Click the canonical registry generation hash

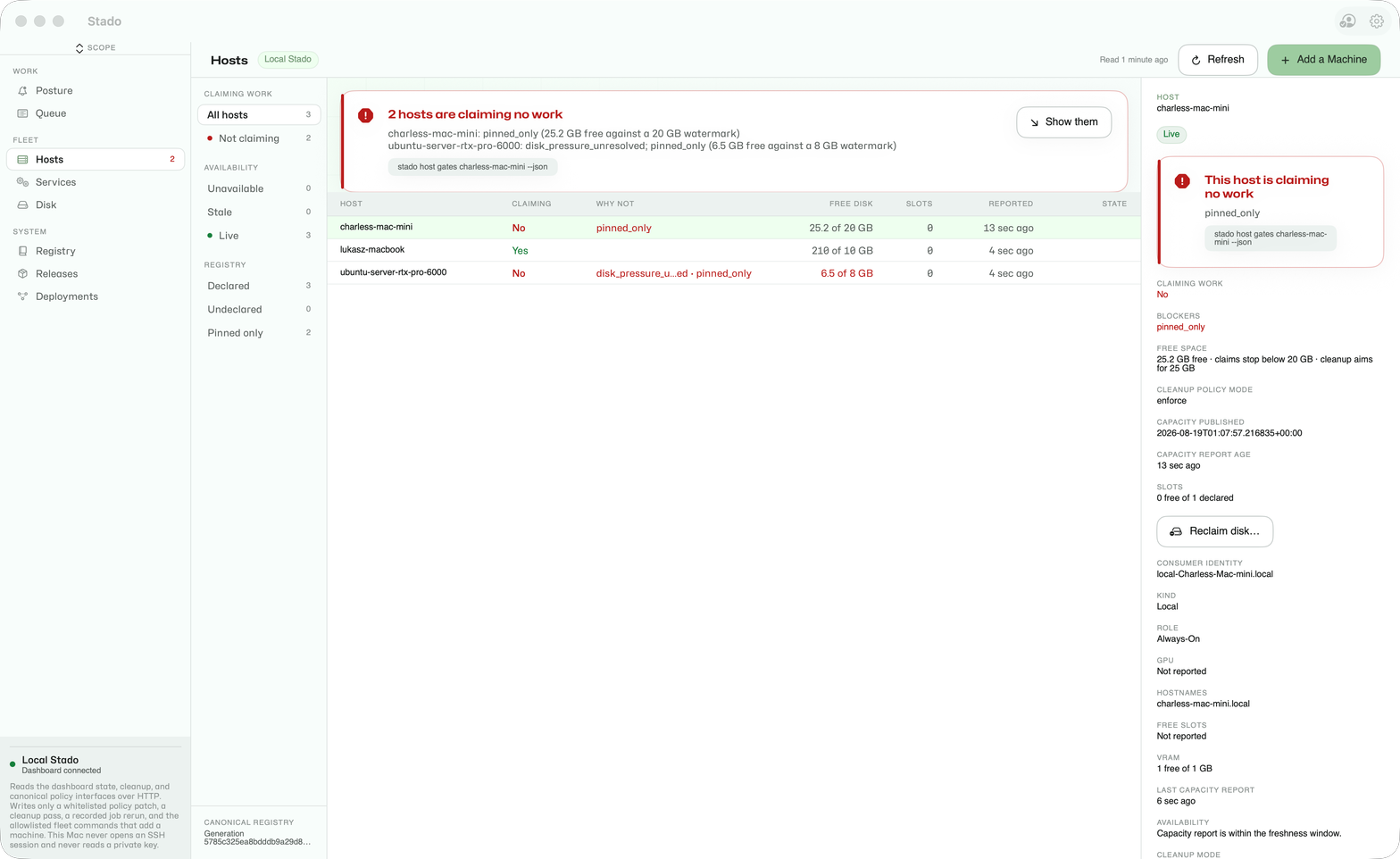257,842
